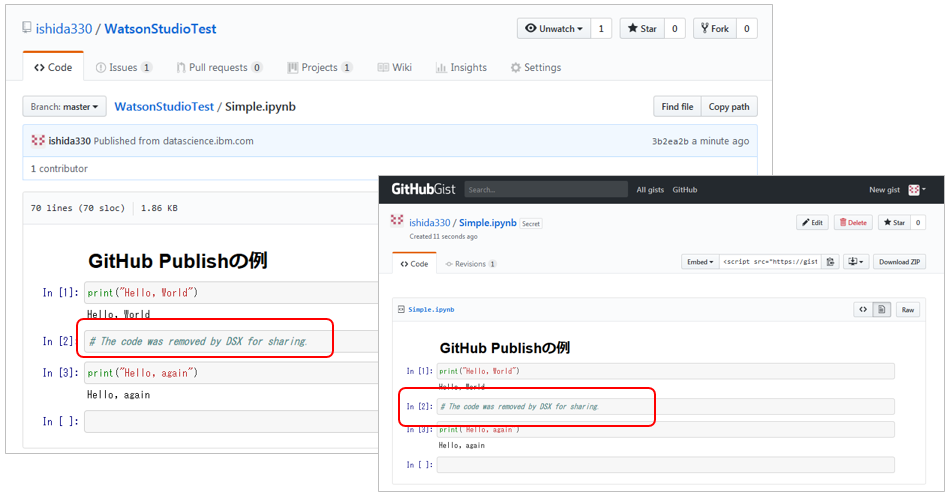Click the GitHubGist logo
This screenshot has height=494, width=952.
423,189
